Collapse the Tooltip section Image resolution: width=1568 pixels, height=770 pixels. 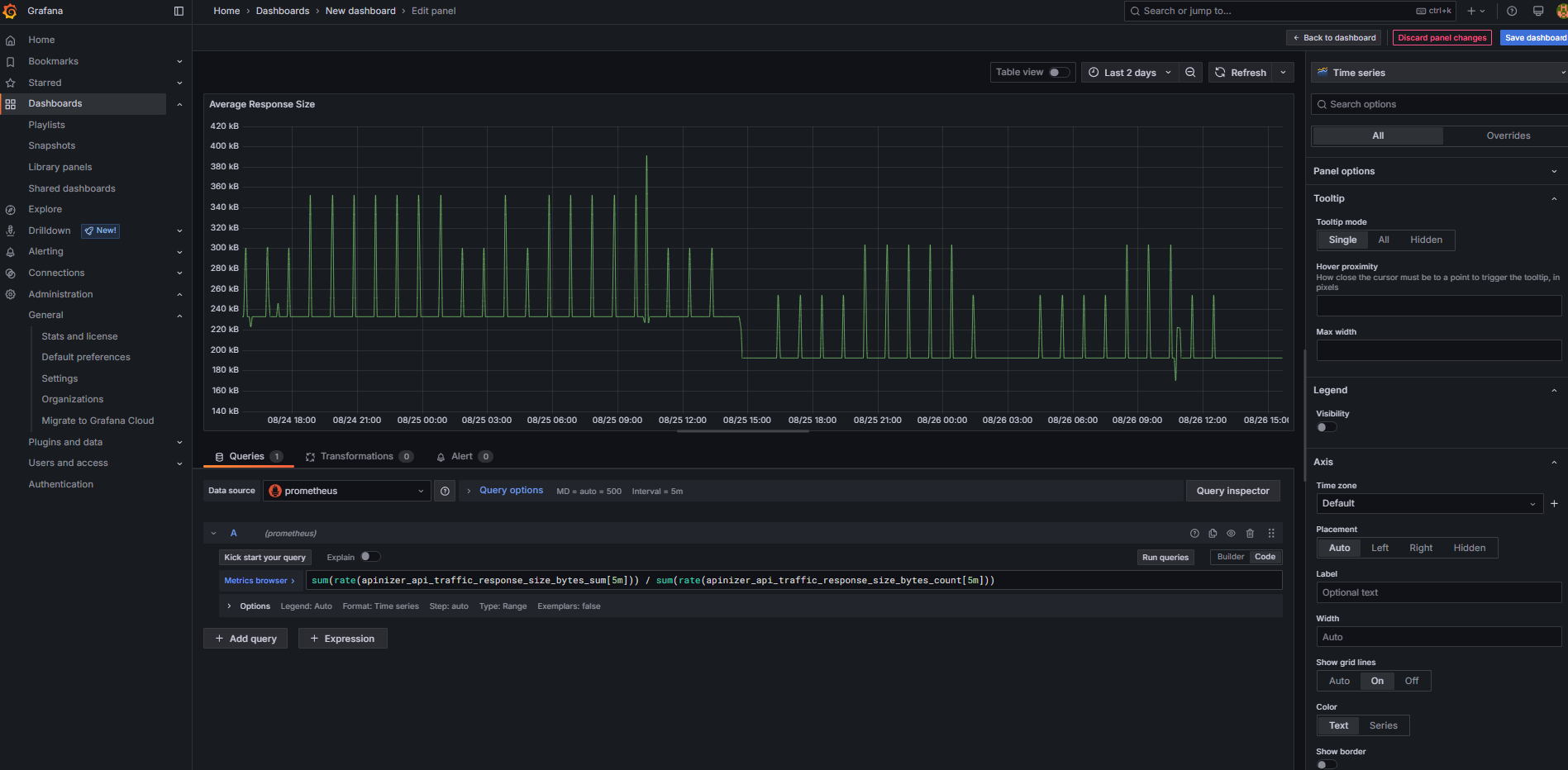pos(1554,199)
